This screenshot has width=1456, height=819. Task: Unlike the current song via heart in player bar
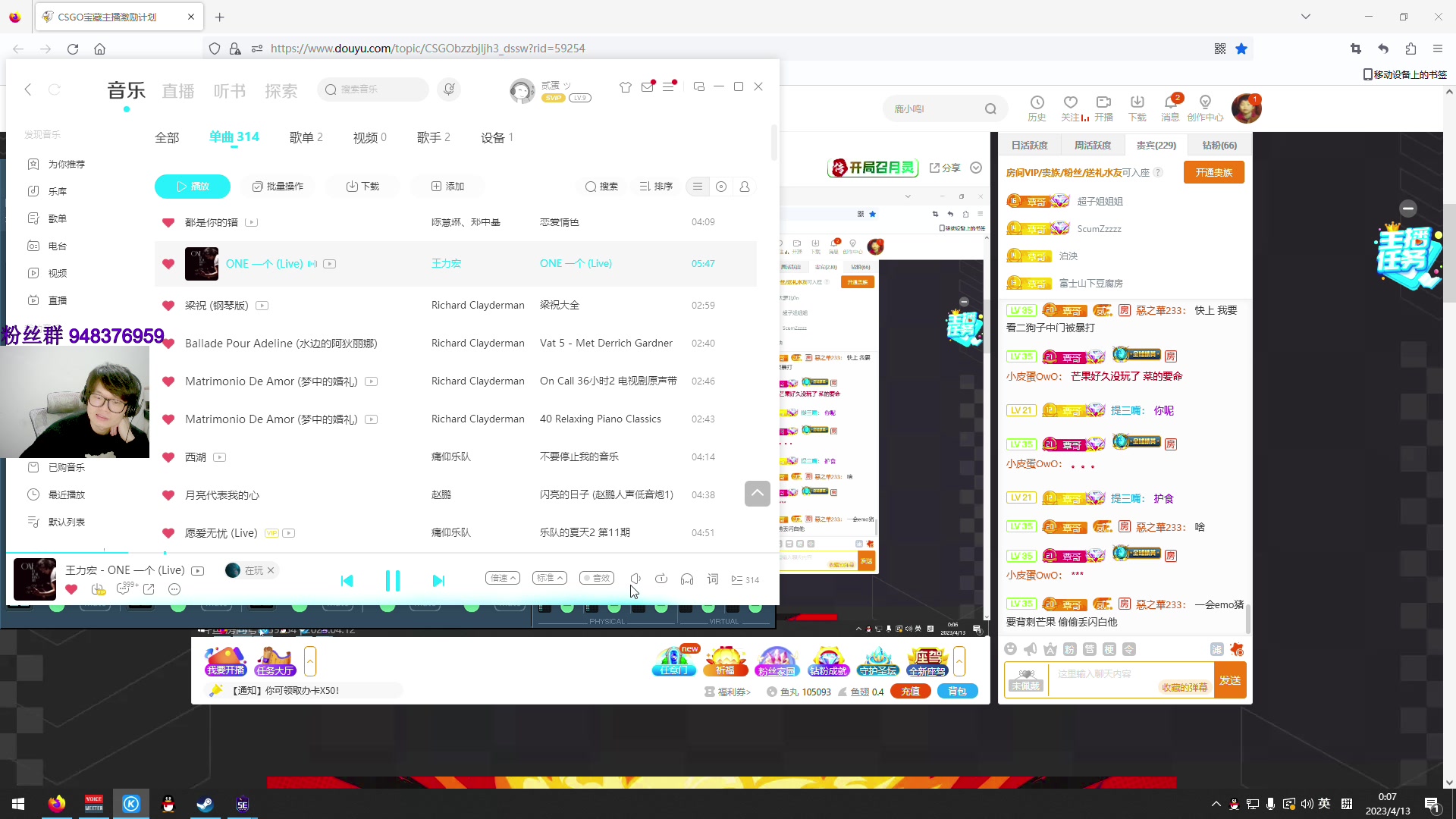pos(71,589)
